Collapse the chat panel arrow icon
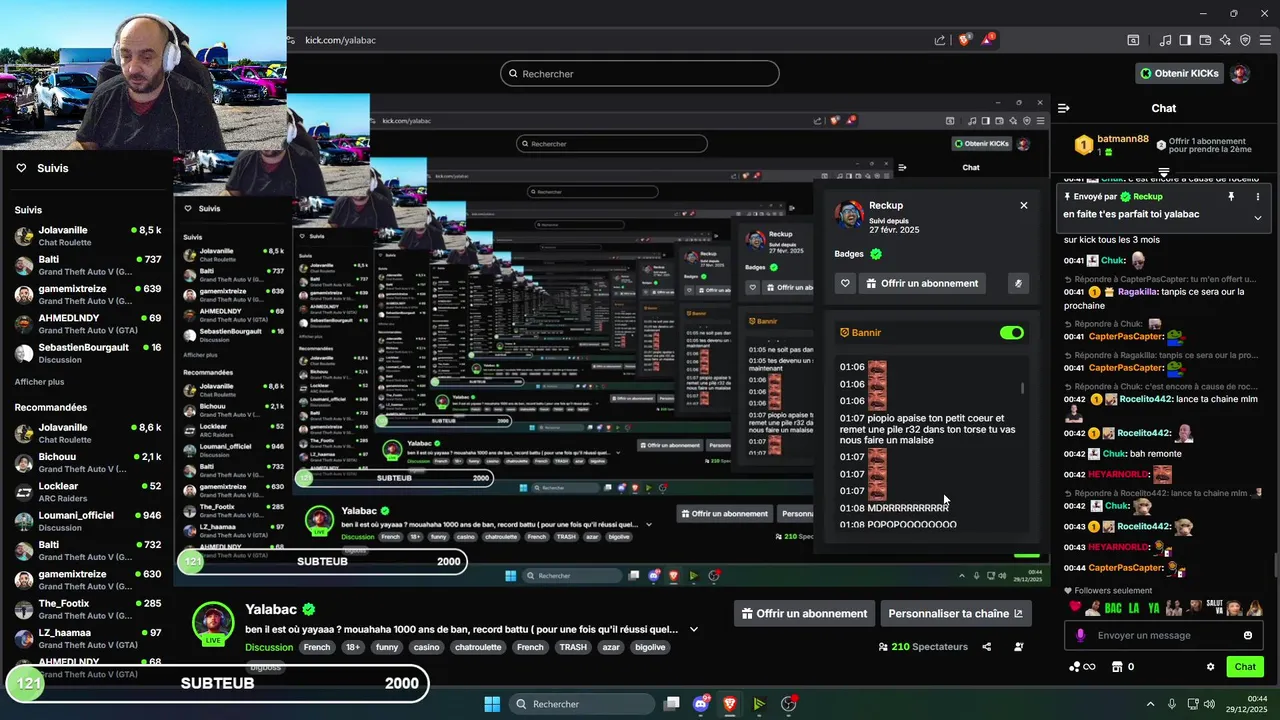 pos(1064,108)
